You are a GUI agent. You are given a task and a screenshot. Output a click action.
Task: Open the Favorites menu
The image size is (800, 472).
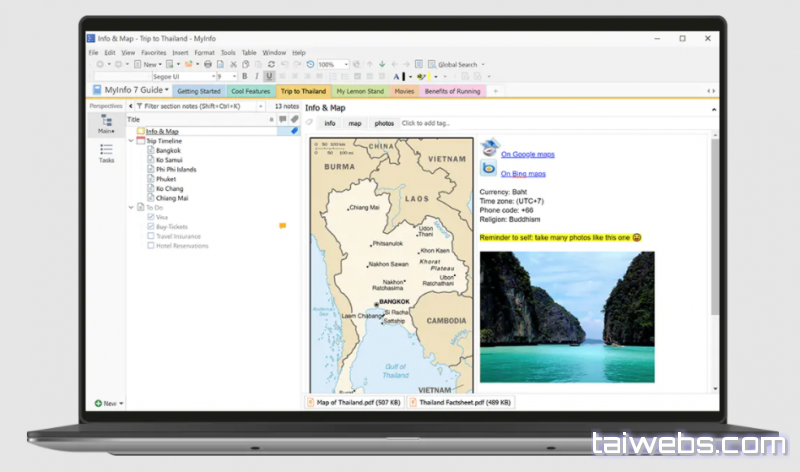point(153,52)
